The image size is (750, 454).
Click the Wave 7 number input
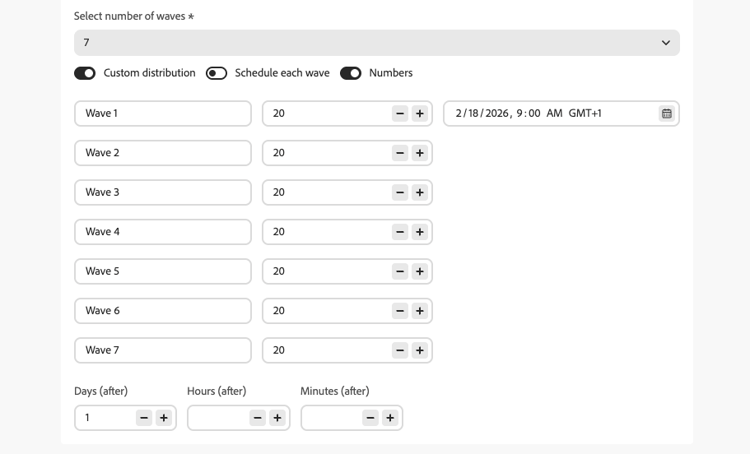[x=325, y=350]
